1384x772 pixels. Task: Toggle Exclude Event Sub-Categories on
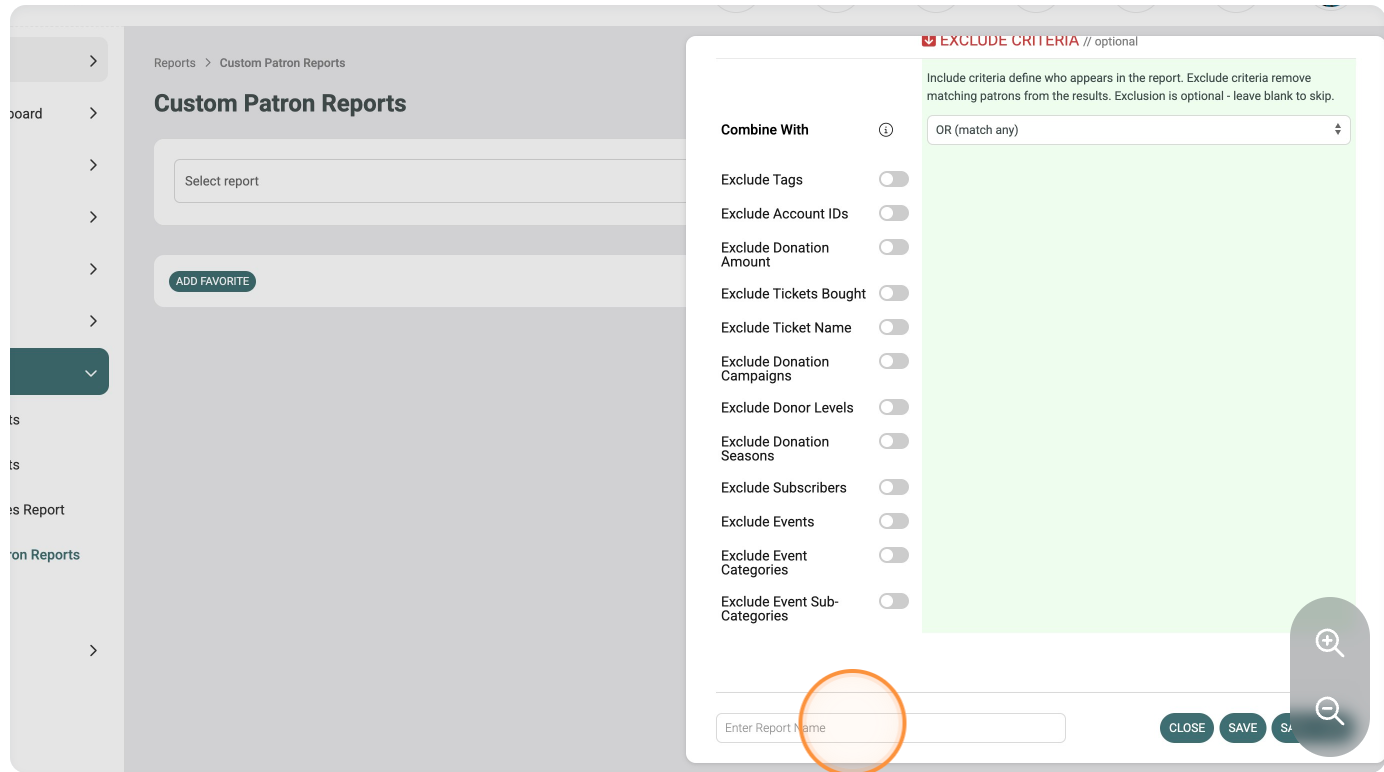coord(894,602)
